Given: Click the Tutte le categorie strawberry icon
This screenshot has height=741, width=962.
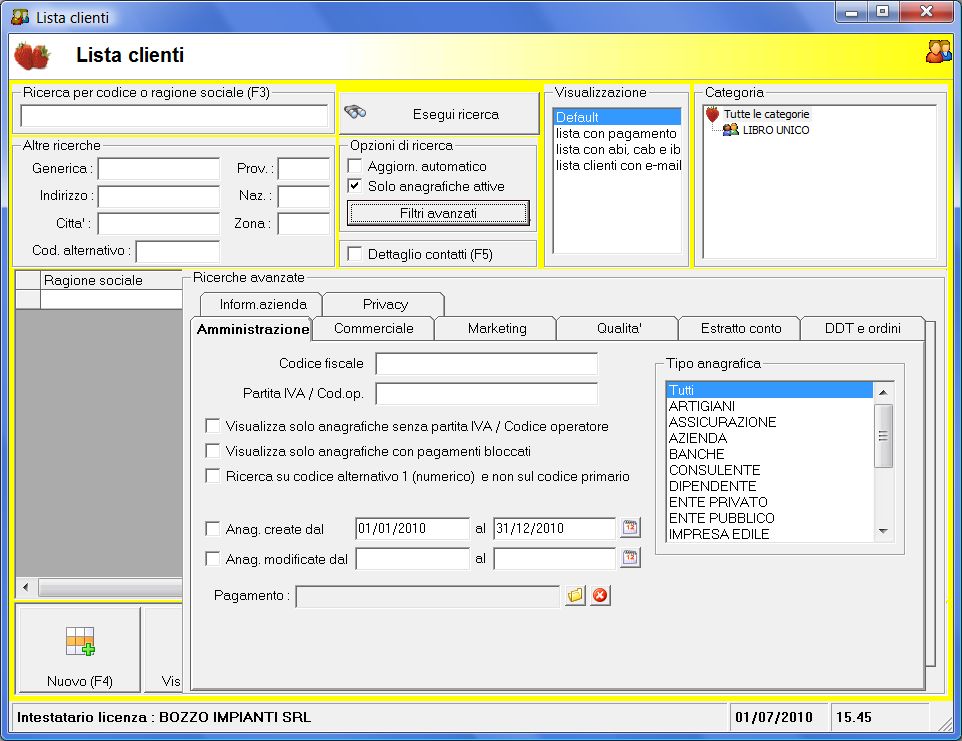Looking at the screenshot, I should click(712, 114).
